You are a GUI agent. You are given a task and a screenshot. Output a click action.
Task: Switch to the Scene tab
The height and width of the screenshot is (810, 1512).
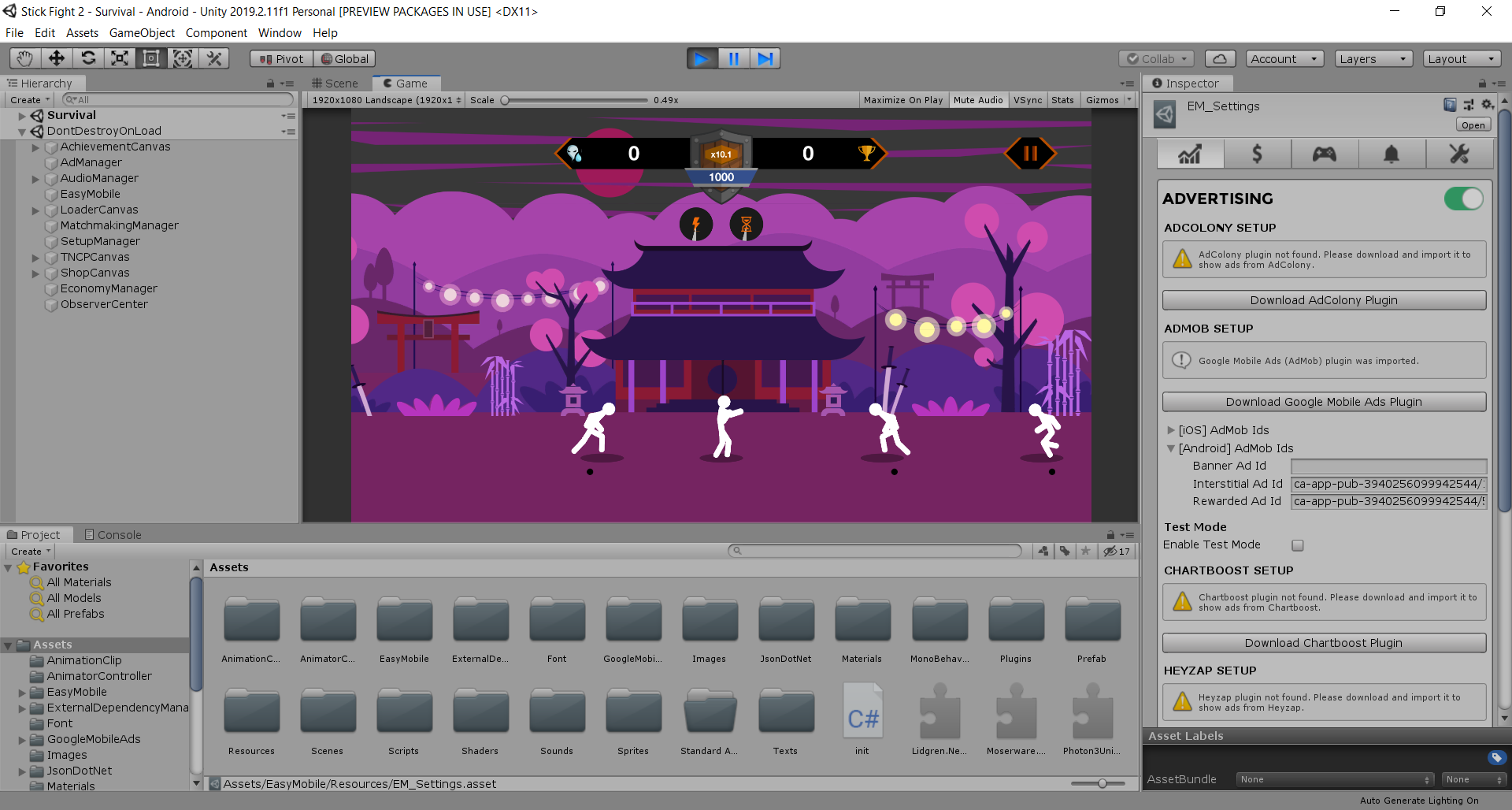(x=335, y=84)
